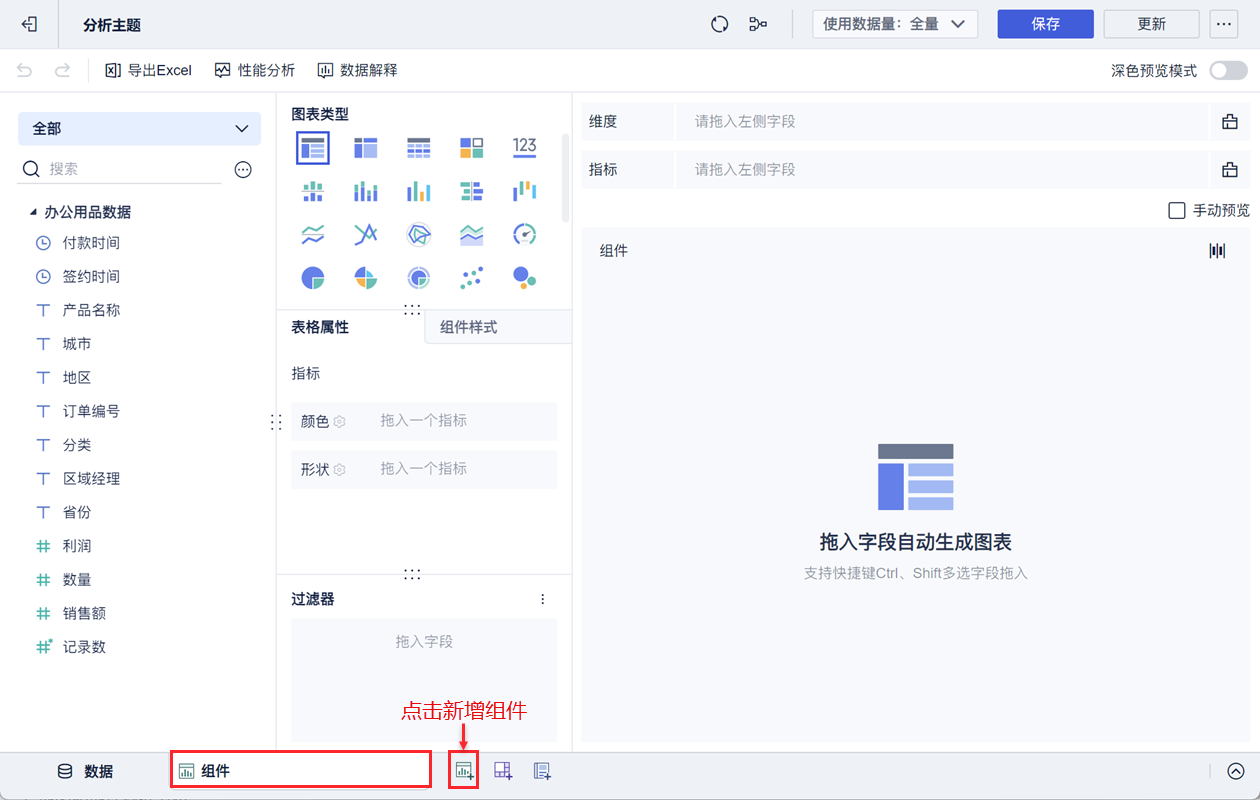Select the 组件 tab at bottom
Screen dimensions: 1260x800
pyautogui.click(x=300, y=770)
